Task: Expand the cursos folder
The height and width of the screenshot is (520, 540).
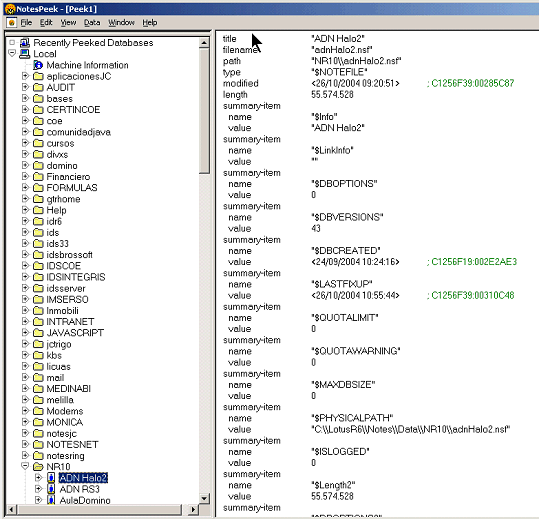Action: point(25,143)
